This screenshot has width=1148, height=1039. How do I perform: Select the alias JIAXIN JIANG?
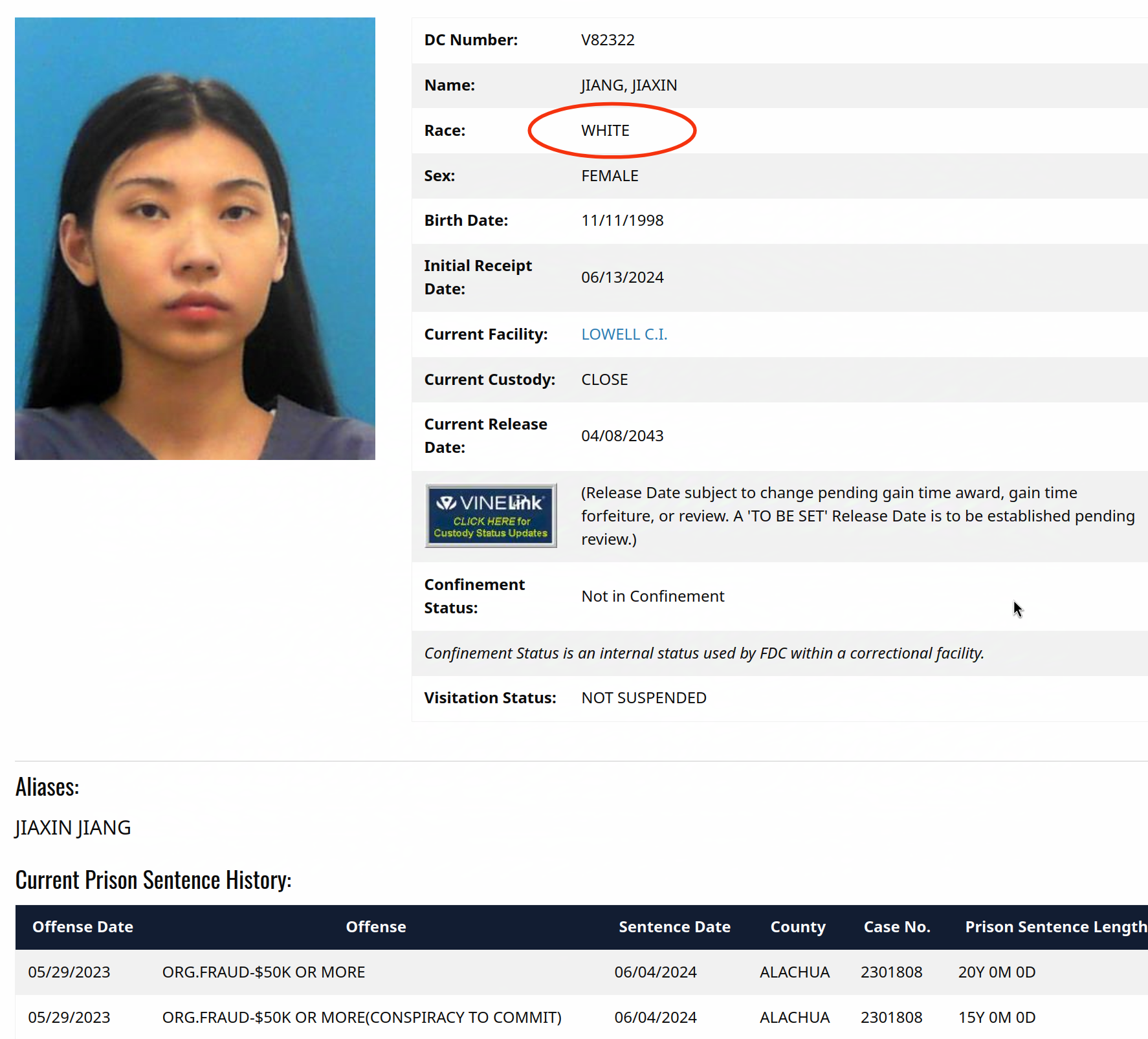tap(73, 827)
